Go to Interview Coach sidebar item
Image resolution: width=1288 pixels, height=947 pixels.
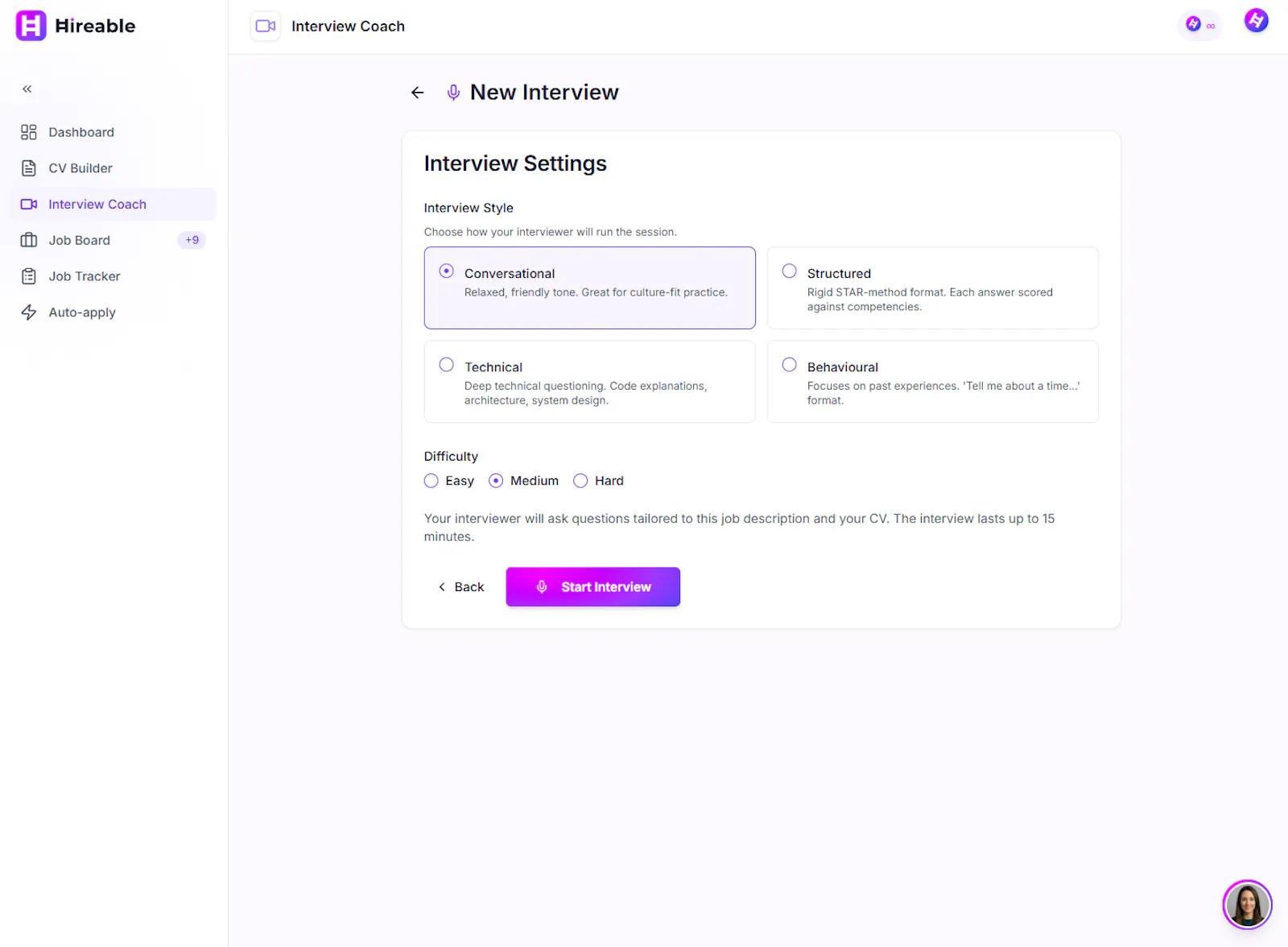(114, 205)
